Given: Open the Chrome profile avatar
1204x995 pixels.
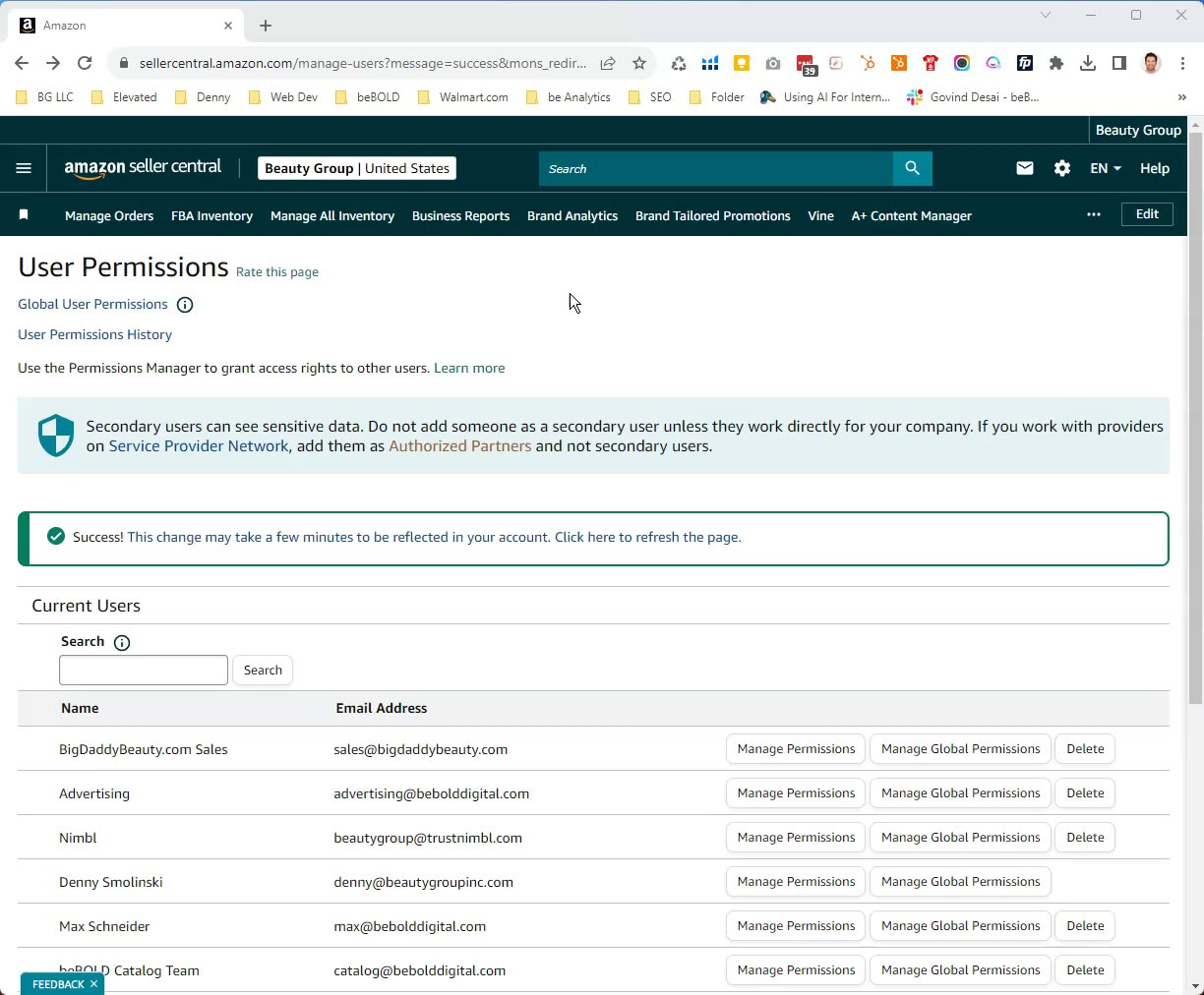Looking at the screenshot, I should [x=1152, y=63].
